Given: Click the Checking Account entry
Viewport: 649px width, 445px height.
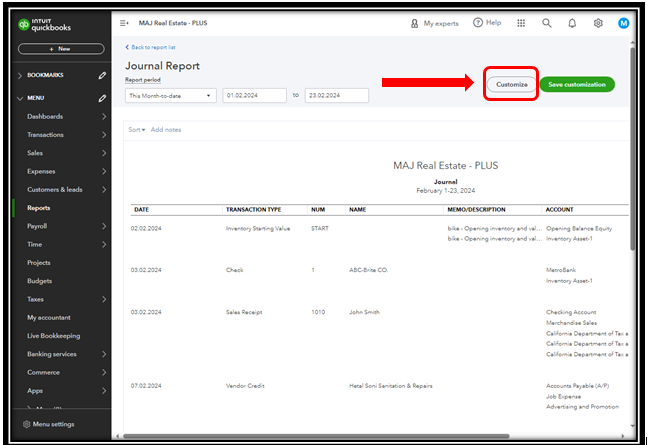Looking at the screenshot, I should pyautogui.click(x=571, y=312).
